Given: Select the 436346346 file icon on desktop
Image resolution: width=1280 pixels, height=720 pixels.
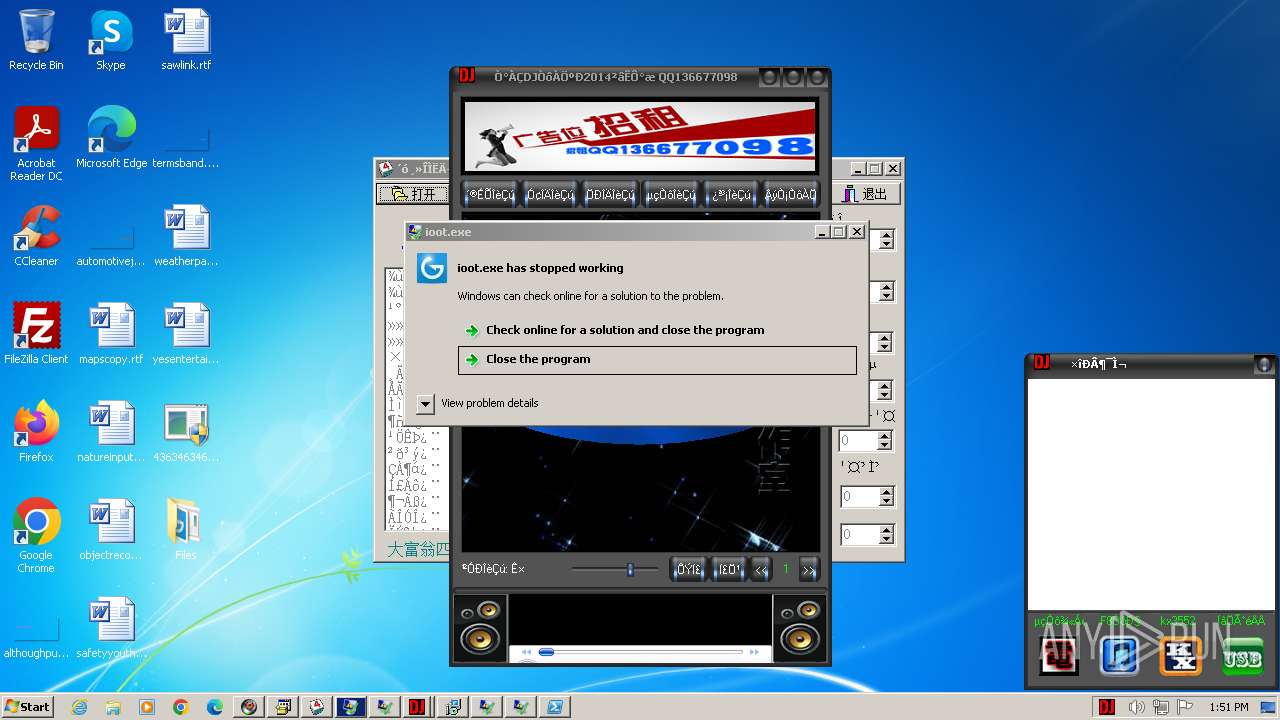Looking at the screenshot, I should pyautogui.click(x=186, y=432).
